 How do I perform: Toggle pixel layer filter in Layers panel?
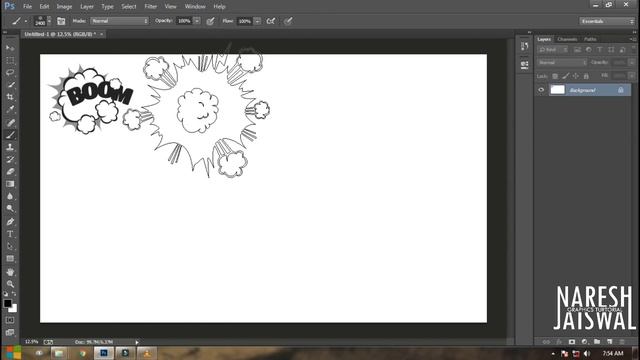click(577, 50)
